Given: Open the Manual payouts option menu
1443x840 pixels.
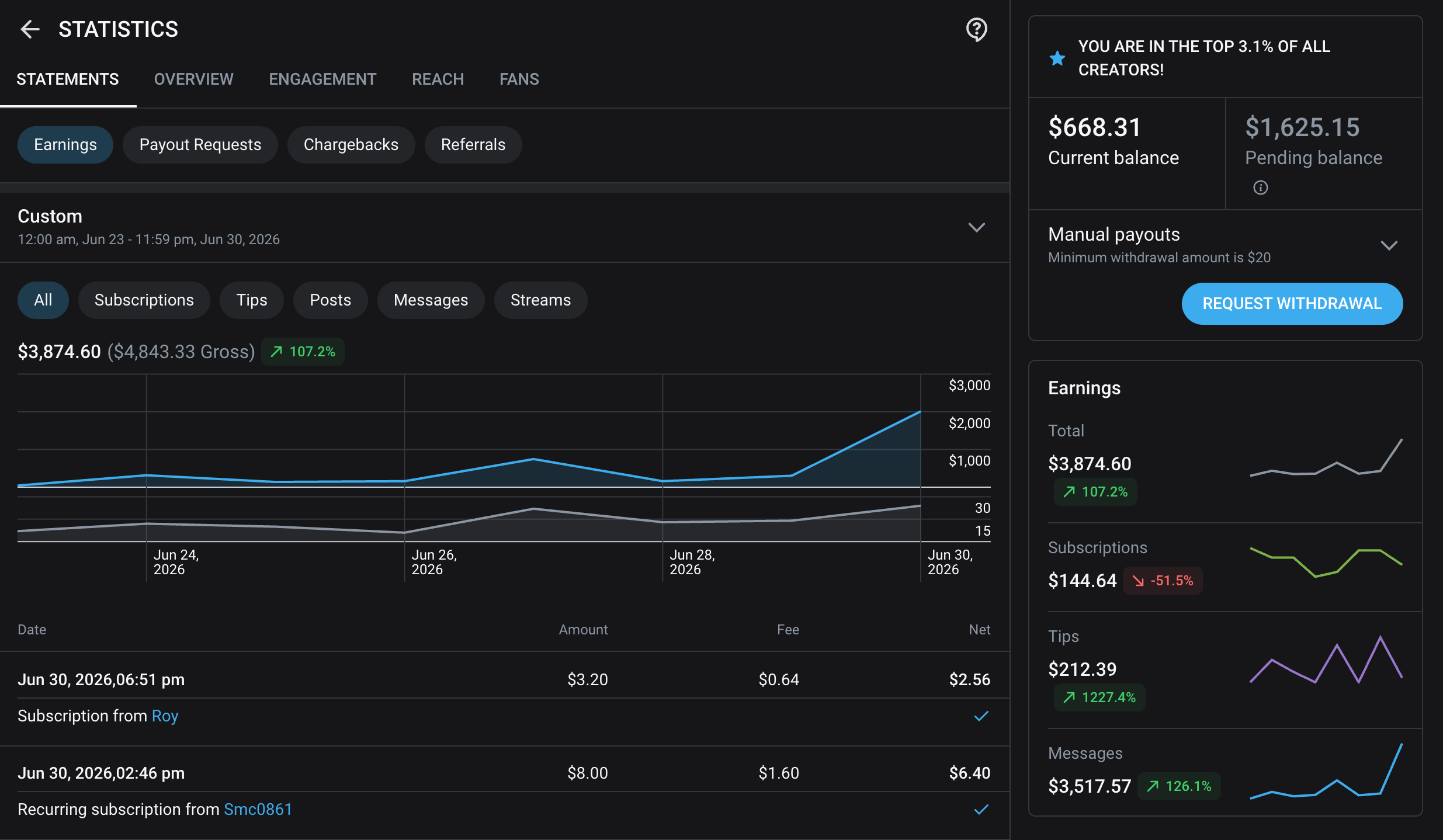Looking at the screenshot, I should coord(1226,245).
